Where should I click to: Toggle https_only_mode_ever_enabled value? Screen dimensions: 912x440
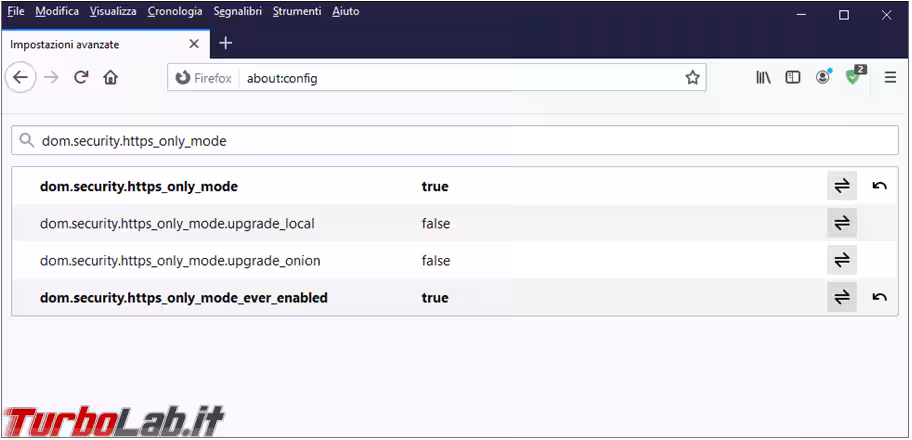[x=842, y=297]
